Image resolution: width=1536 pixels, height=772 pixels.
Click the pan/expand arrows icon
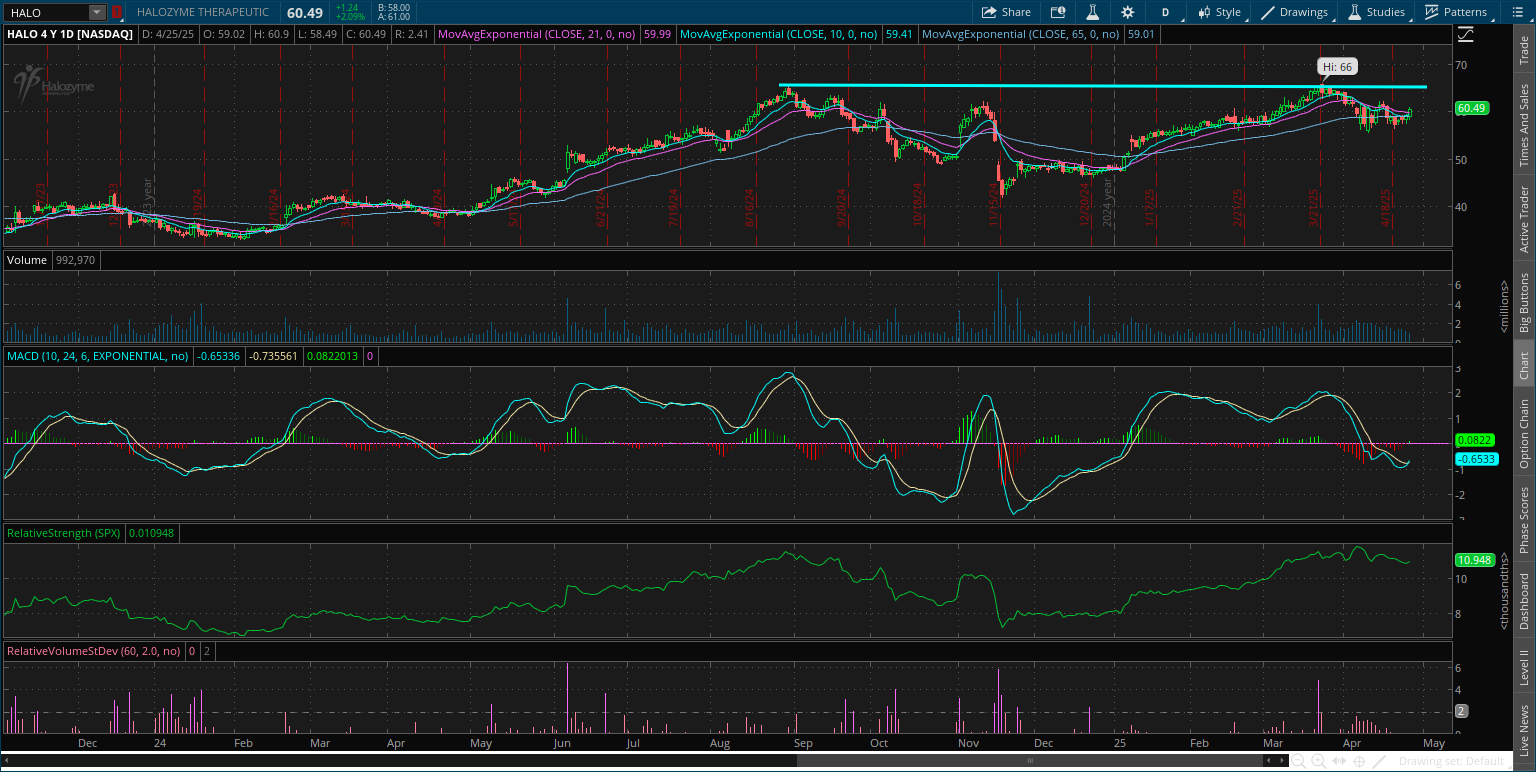pyautogui.click(x=1339, y=762)
